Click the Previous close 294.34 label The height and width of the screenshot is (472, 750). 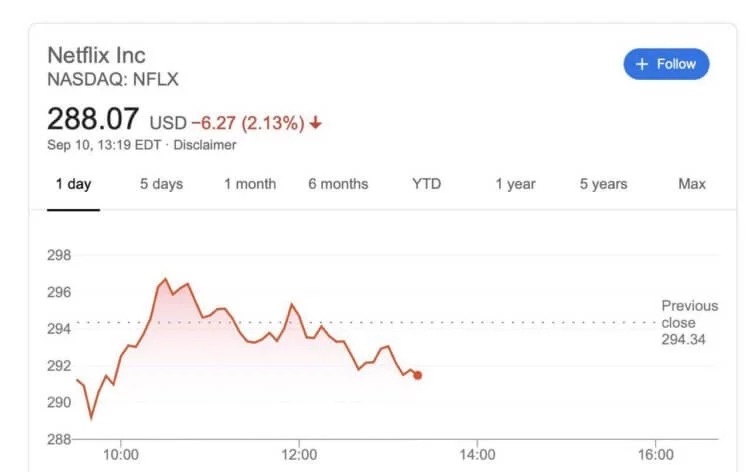pyautogui.click(x=689, y=323)
